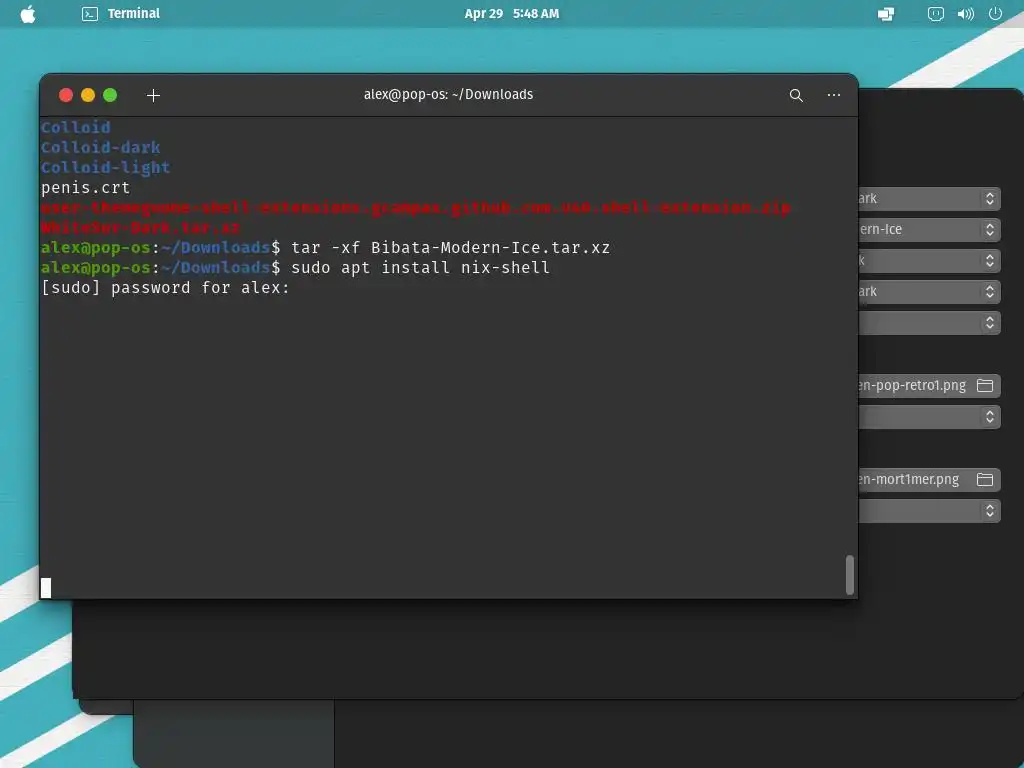The width and height of the screenshot is (1024, 768).
Task: Click the '[sudo] password for alex:' prompt
Action: 165,288
